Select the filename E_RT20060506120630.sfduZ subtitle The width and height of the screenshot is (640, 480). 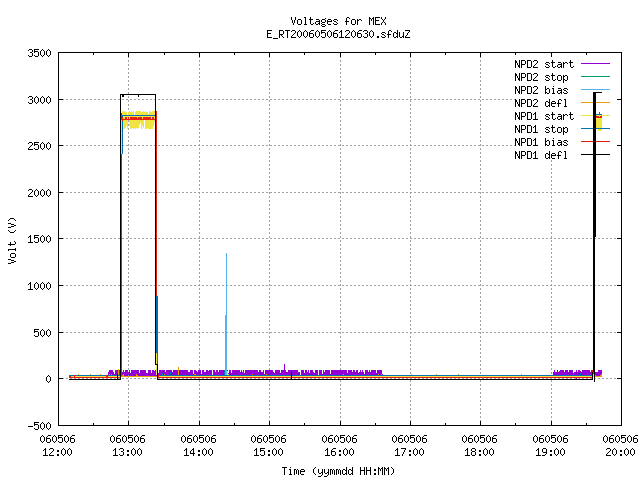coord(338,34)
